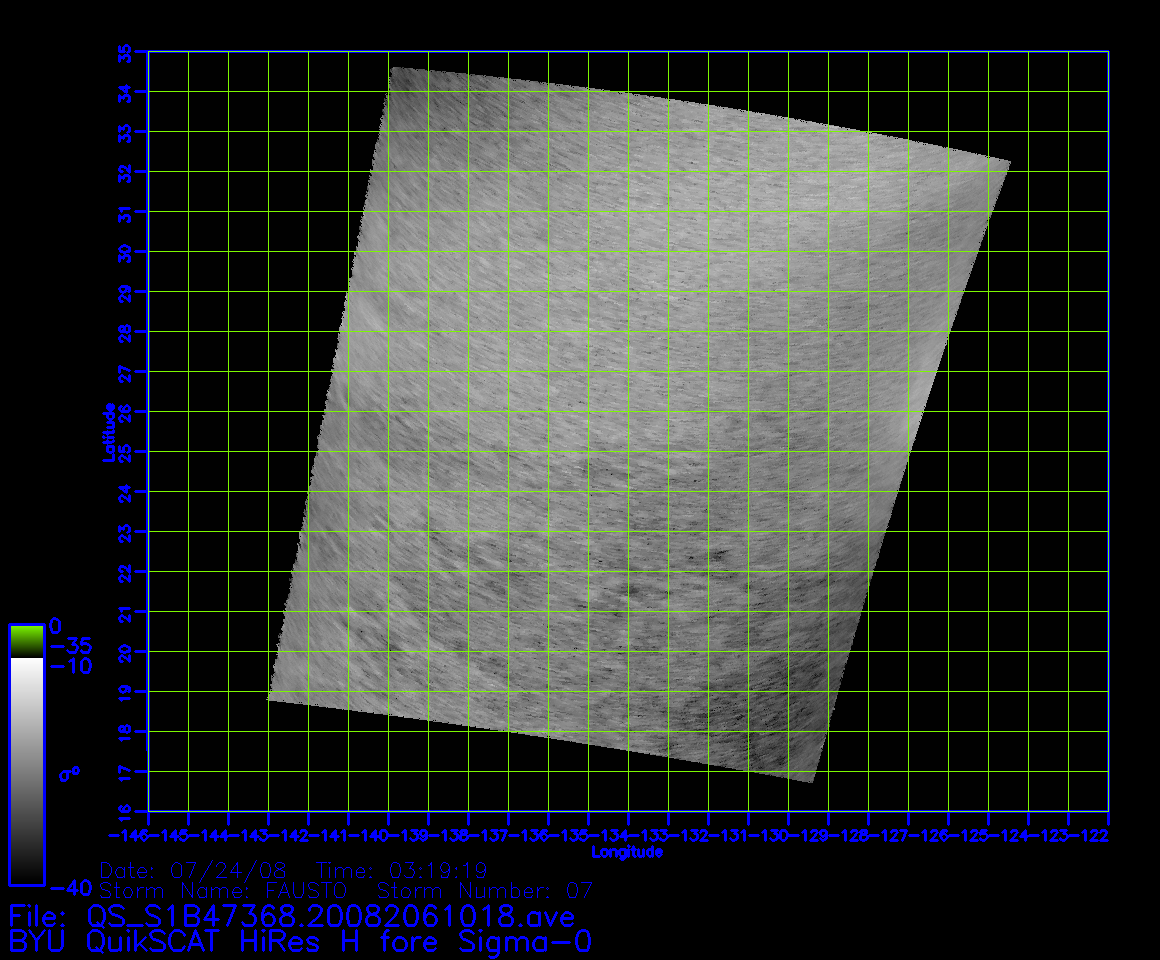The image size is (1160, 960).
Task: Select the Latitude axis title
Action: pyautogui.click(x=106, y=432)
